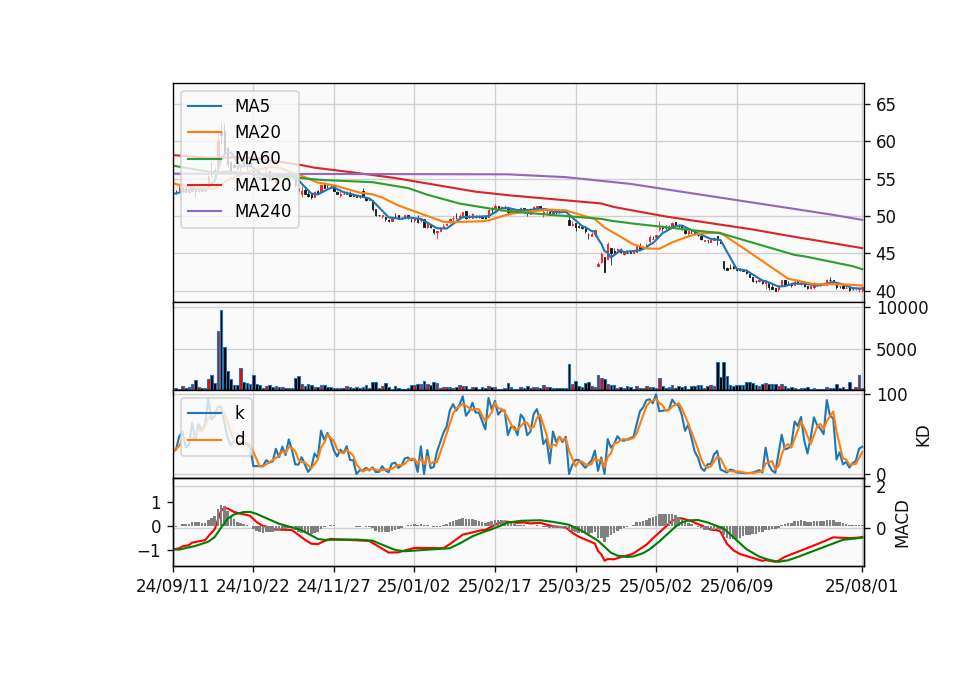Click the 45 price axis tick label
This screenshot has height=690, width=960.
(885, 254)
